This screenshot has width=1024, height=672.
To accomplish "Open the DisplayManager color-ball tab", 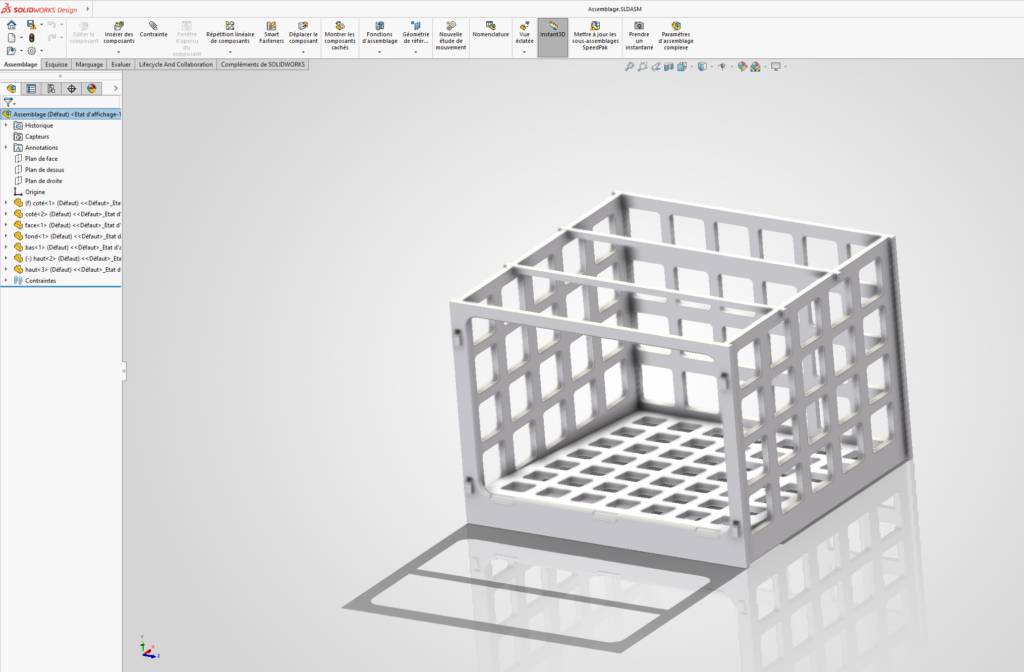I will coord(91,89).
